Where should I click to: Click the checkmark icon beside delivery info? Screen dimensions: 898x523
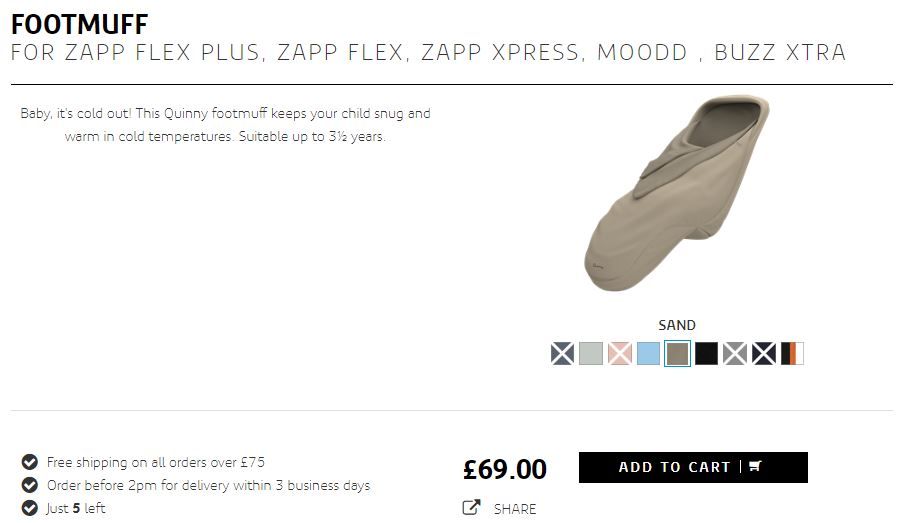30,485
